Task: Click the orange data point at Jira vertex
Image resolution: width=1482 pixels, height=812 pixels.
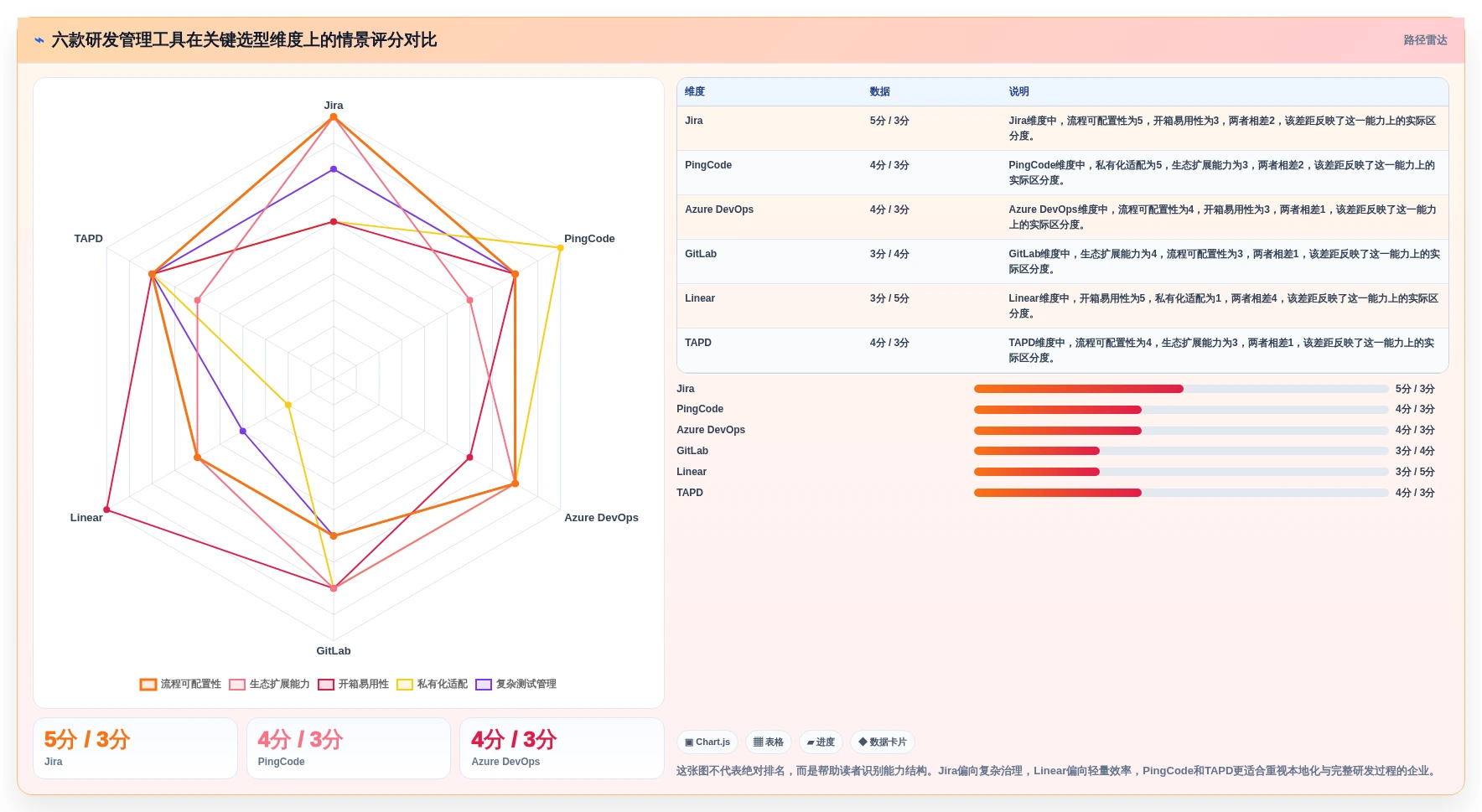Action: [334, 117]
